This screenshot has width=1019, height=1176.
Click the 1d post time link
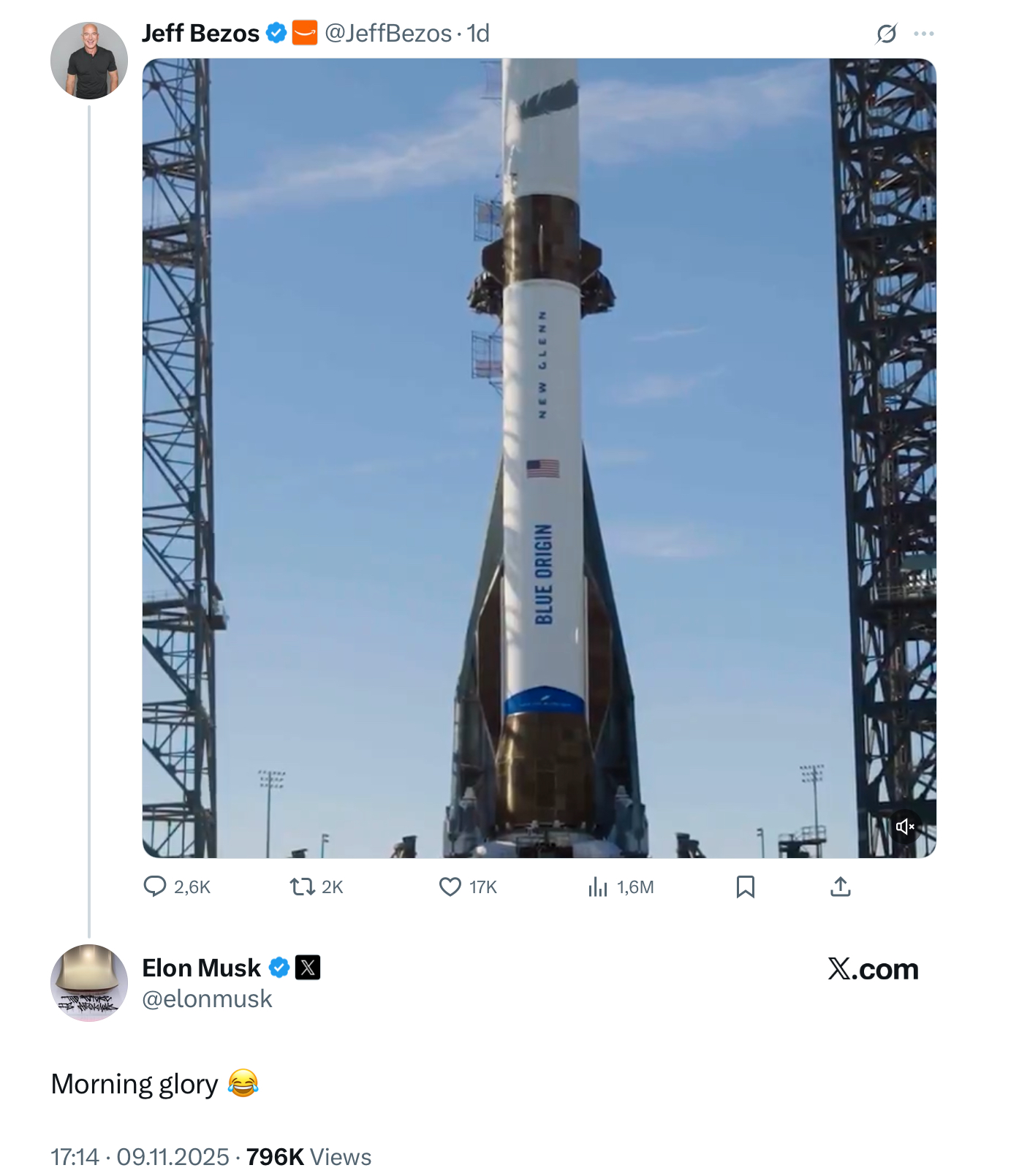click(479, 34)
